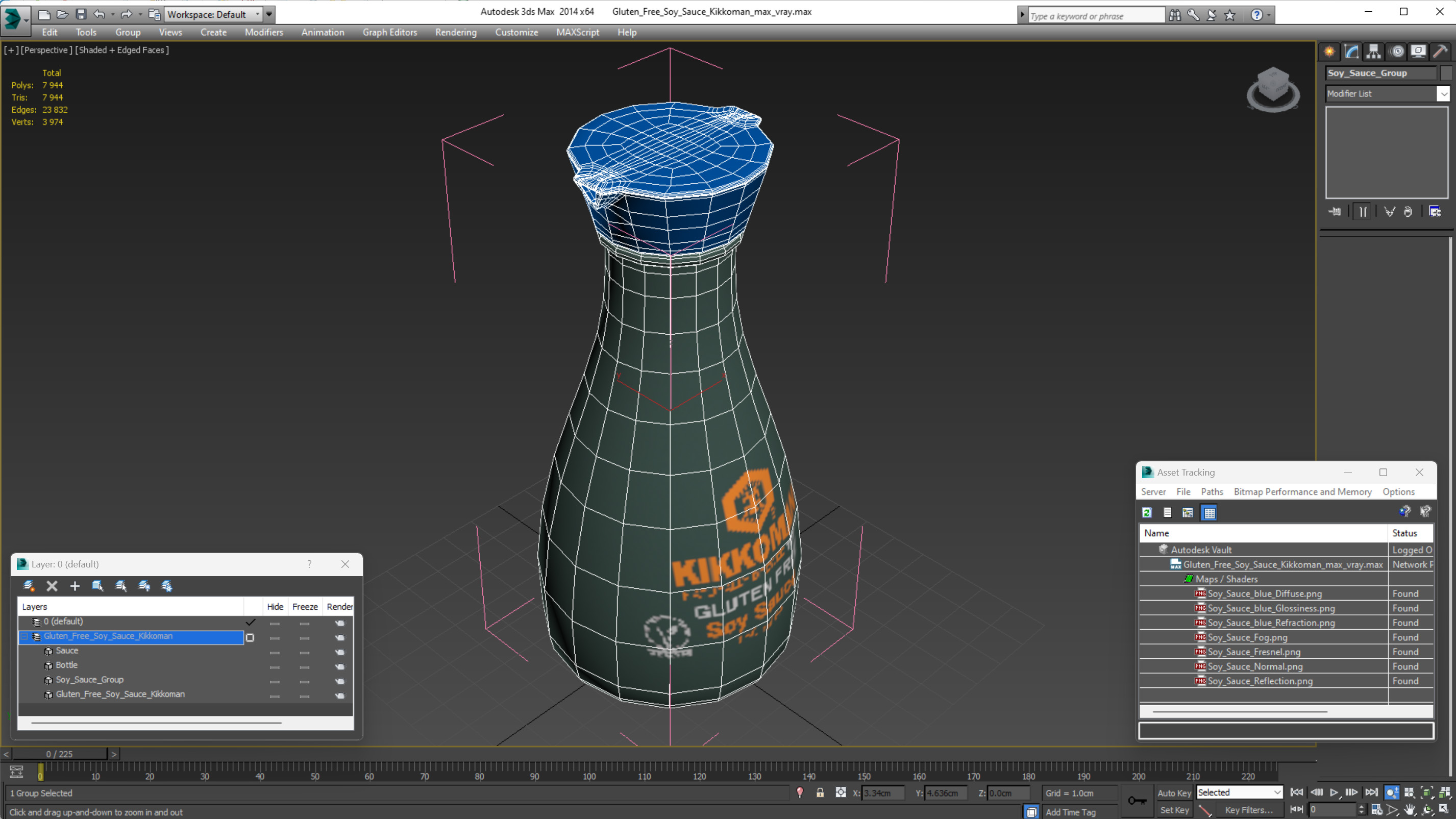Click the Play Animation button
1456x819 pixels.
[x=1334, y=792]
